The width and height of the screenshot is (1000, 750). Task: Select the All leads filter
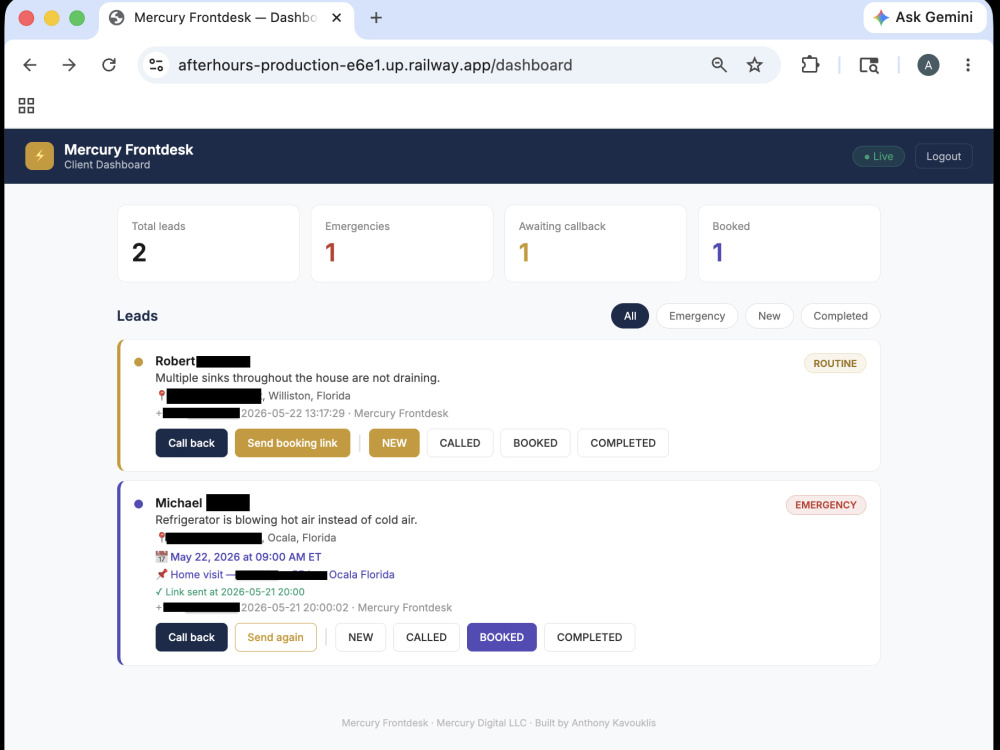click(629, 316)
